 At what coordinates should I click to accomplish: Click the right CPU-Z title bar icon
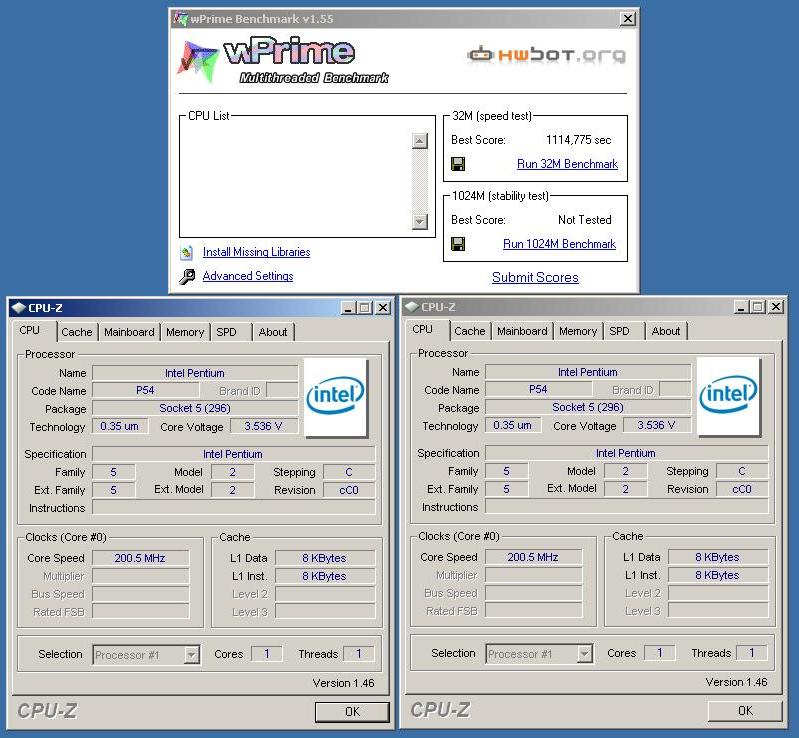click(412, 306)
